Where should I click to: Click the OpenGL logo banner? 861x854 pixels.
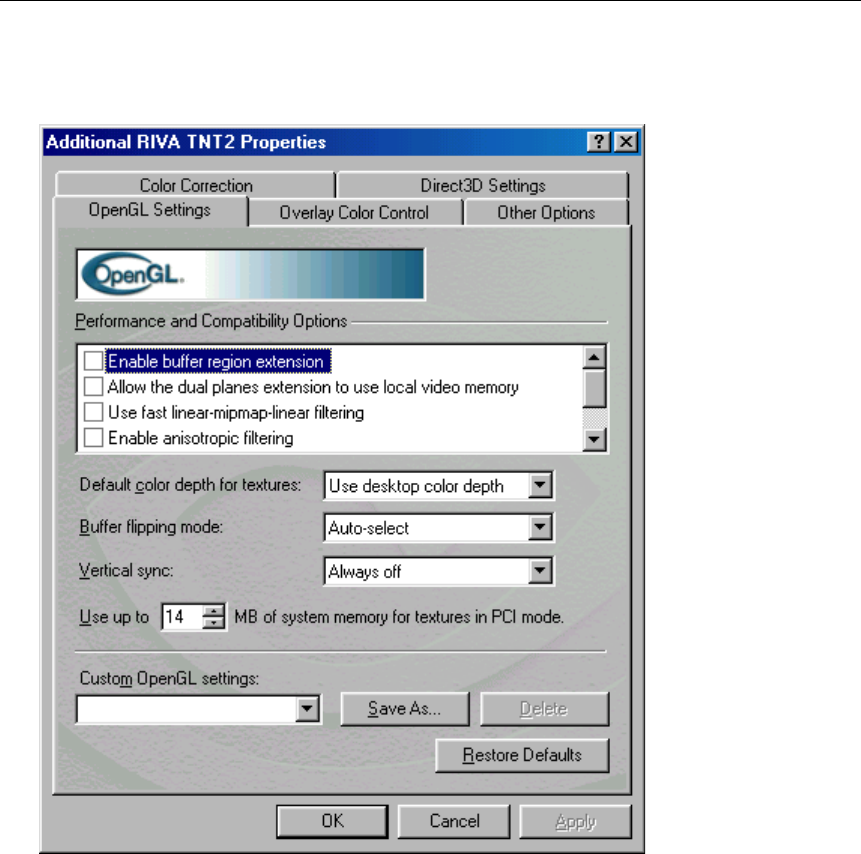tap(250, 275)
